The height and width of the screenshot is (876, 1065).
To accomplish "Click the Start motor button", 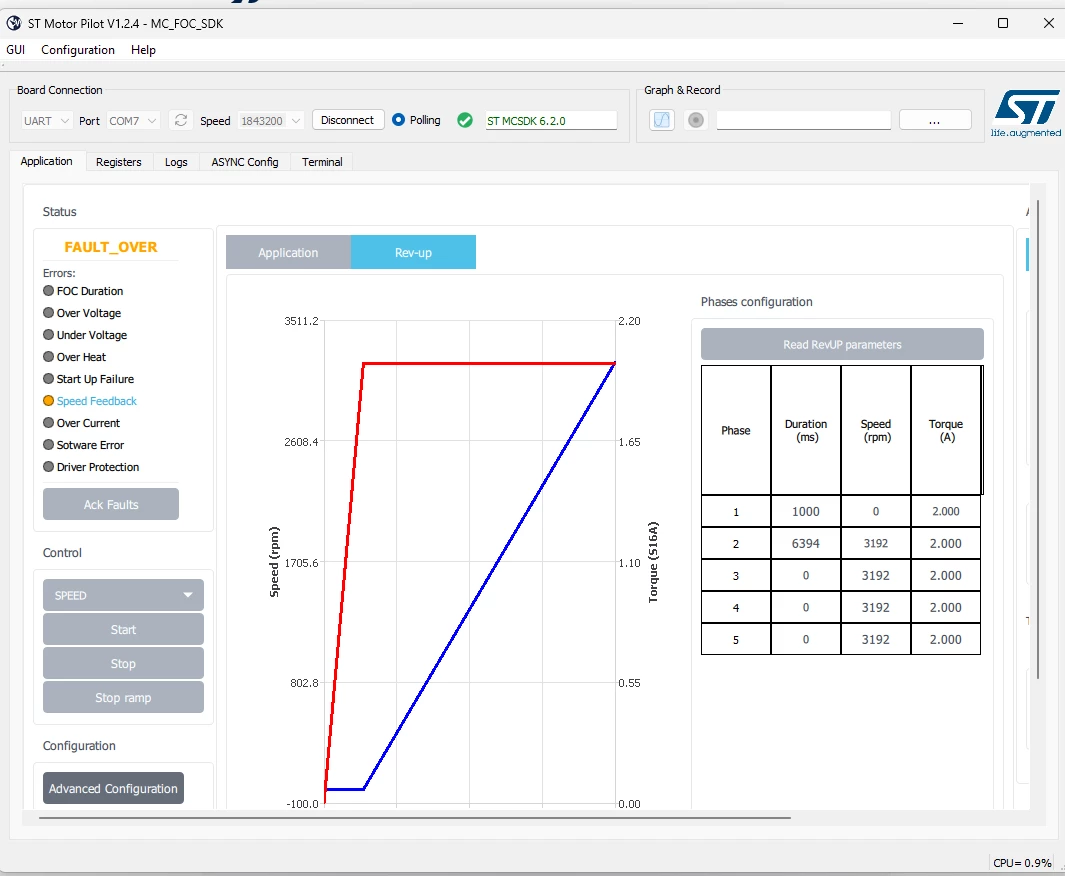I will coord(123,629).
